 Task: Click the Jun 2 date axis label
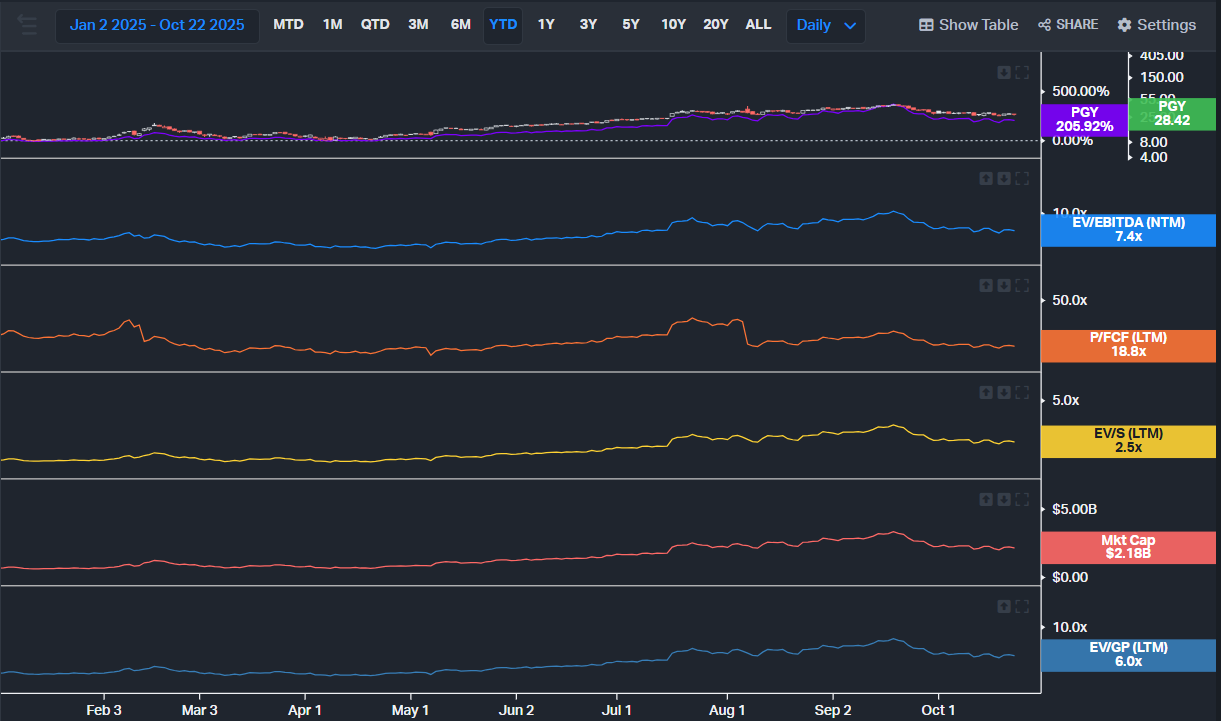(x=516, y=710)
